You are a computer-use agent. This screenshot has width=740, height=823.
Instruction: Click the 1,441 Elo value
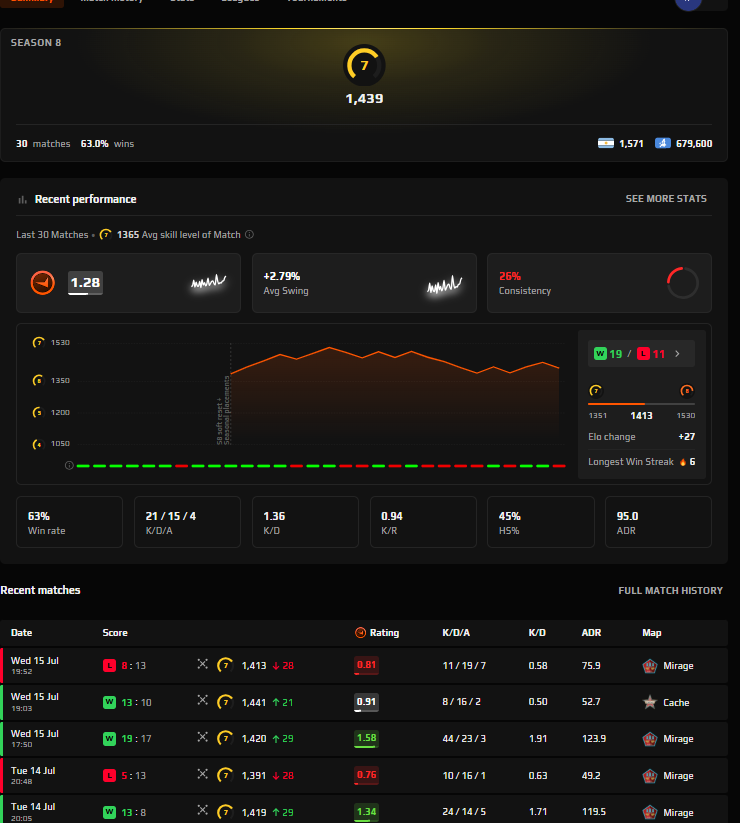tap(253, 702)
